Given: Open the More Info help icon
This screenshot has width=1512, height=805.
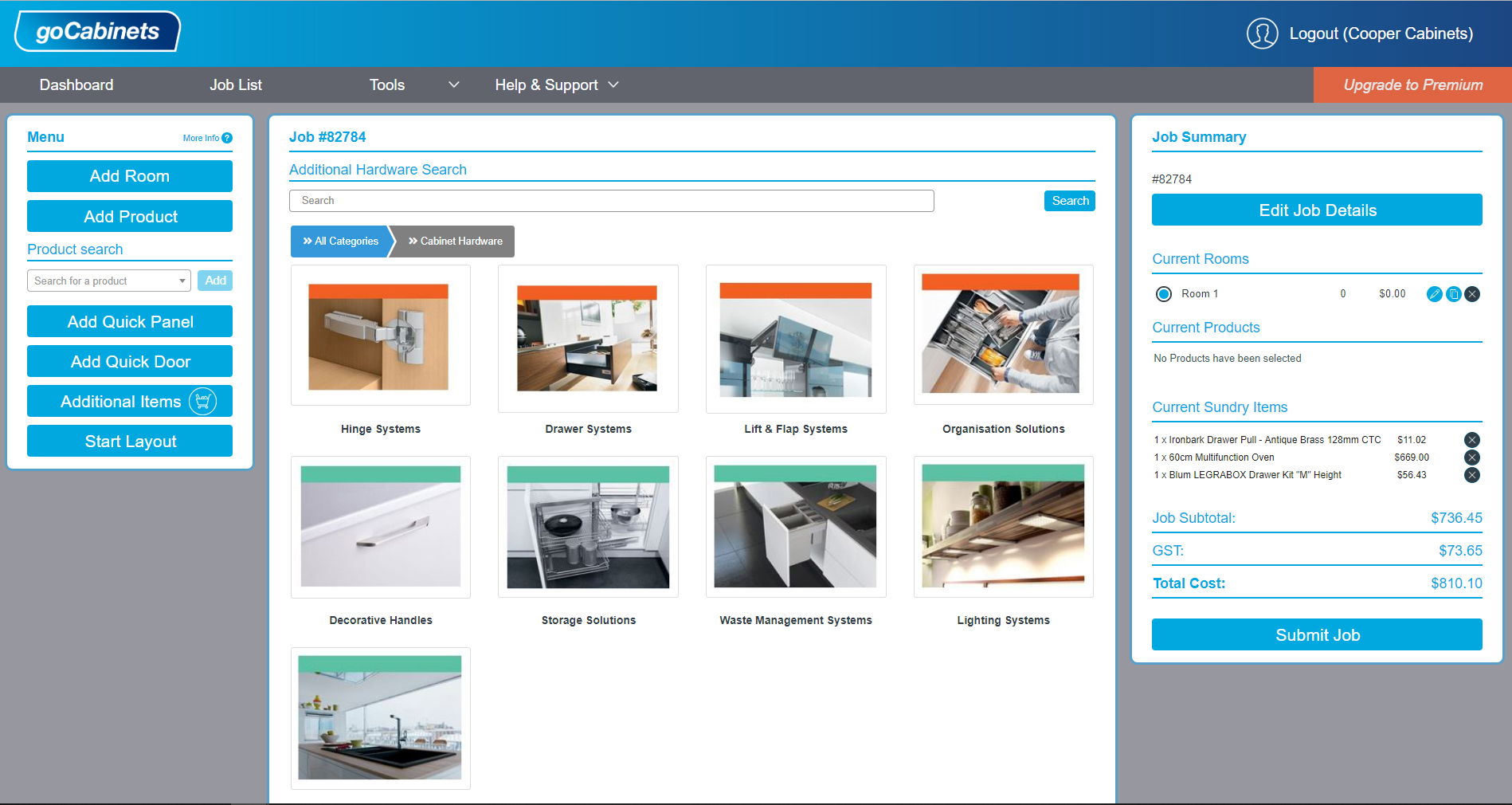Looking at the screenshot, I should tap(227, 137).
